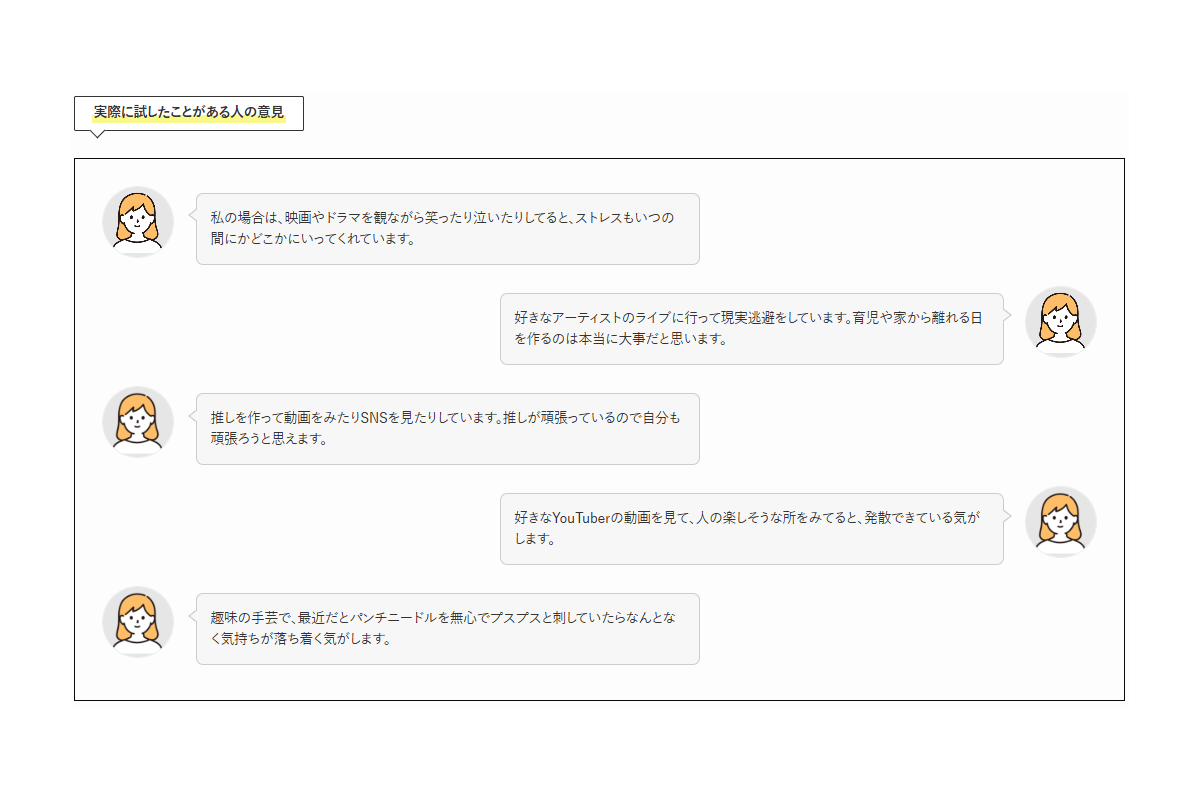Click the phrase 映画やドラマ in the first comment
The height and width of the screenshot is (800, 1200).
point(322,218)
